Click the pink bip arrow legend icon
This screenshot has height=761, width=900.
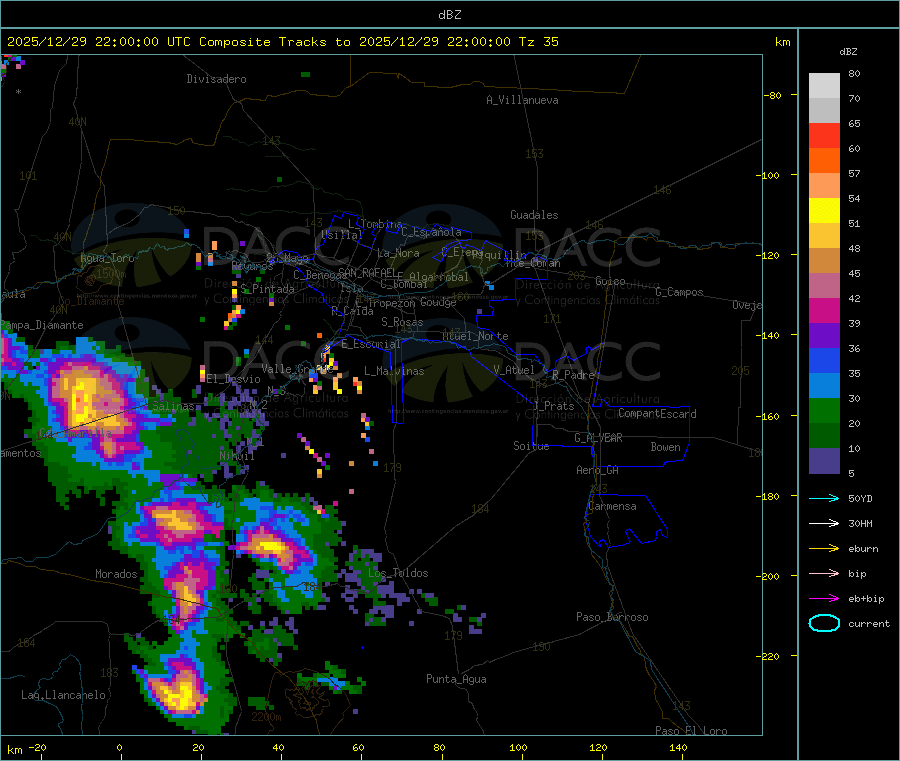click(824, 573)
